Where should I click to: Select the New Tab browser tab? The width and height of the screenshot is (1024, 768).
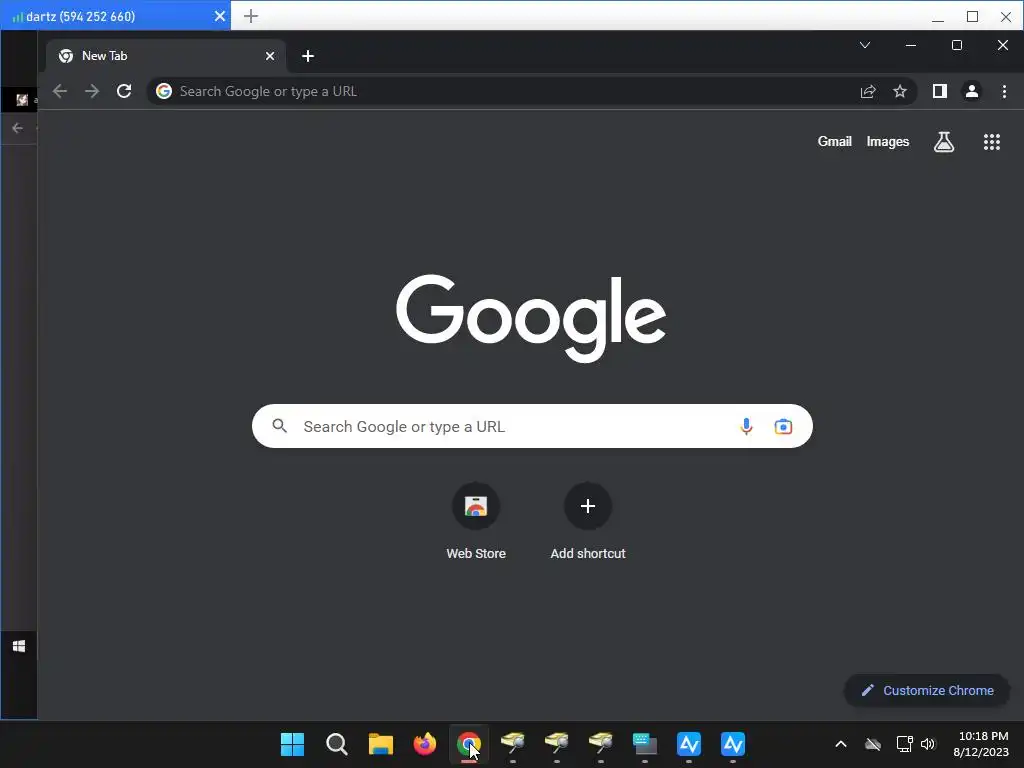tap(166, 56)
